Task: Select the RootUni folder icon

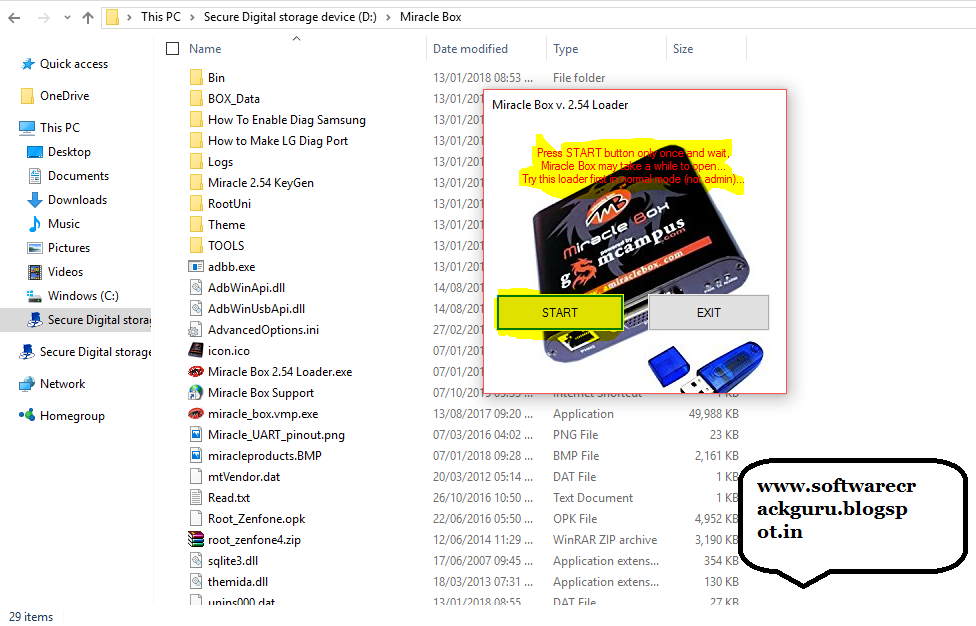Action: (196, 203)
